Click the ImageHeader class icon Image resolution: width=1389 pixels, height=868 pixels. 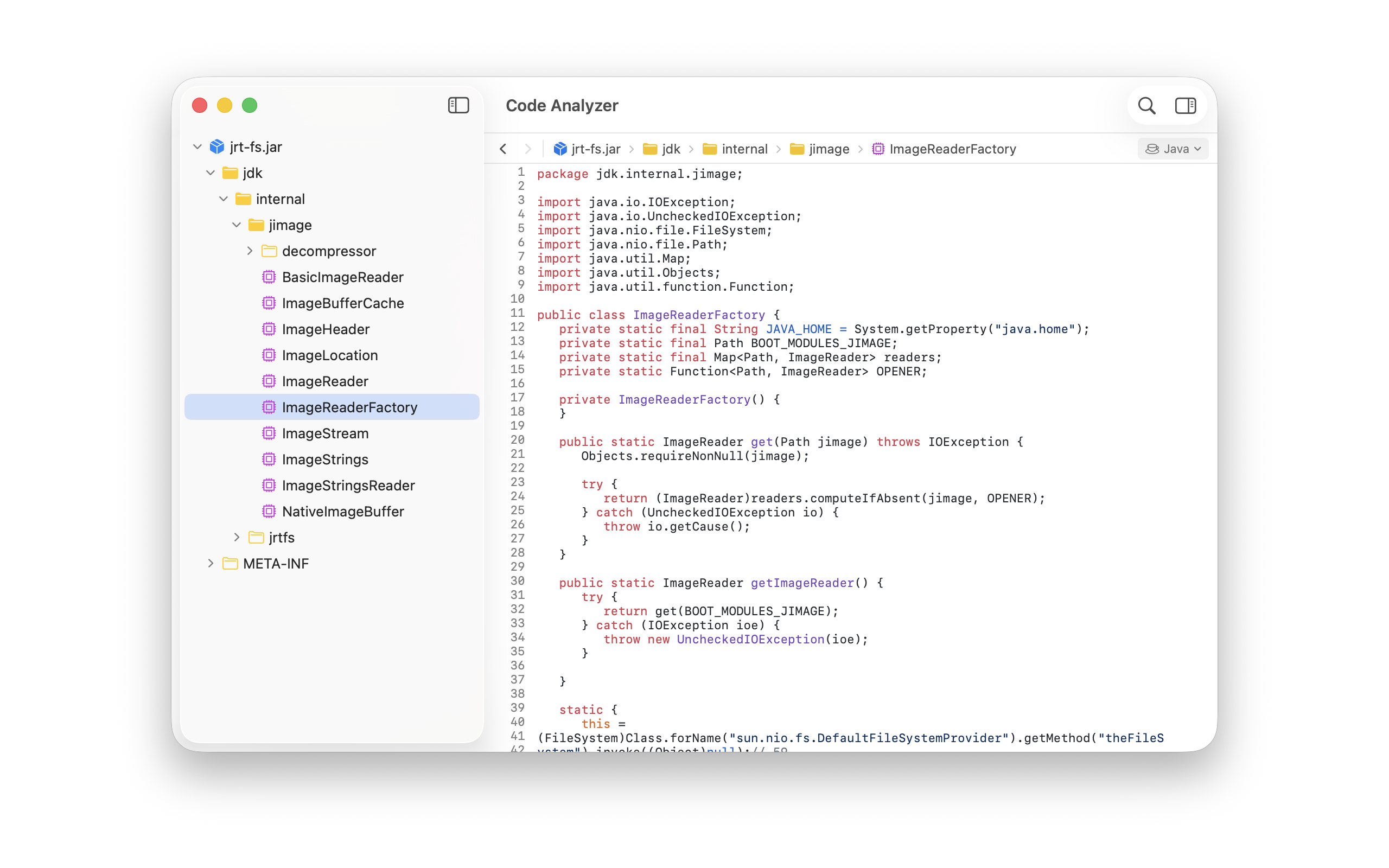point(269,329)
